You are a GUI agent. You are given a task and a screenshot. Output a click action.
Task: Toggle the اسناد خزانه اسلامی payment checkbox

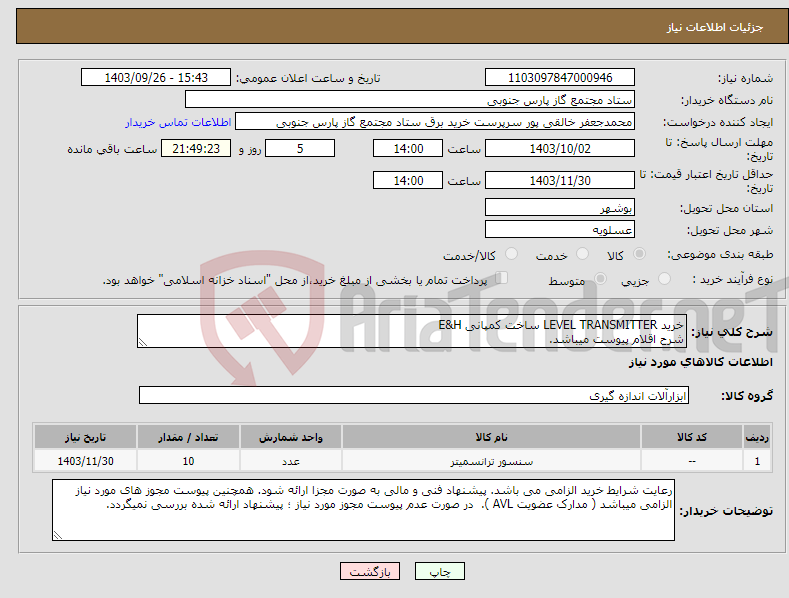point(502,277)
